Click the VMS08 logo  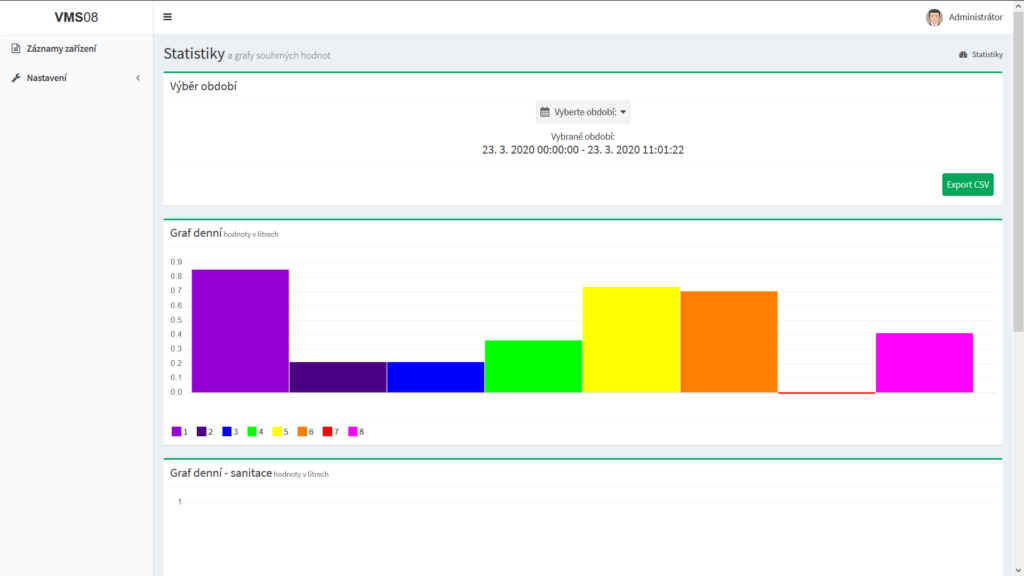coord(76,17)
